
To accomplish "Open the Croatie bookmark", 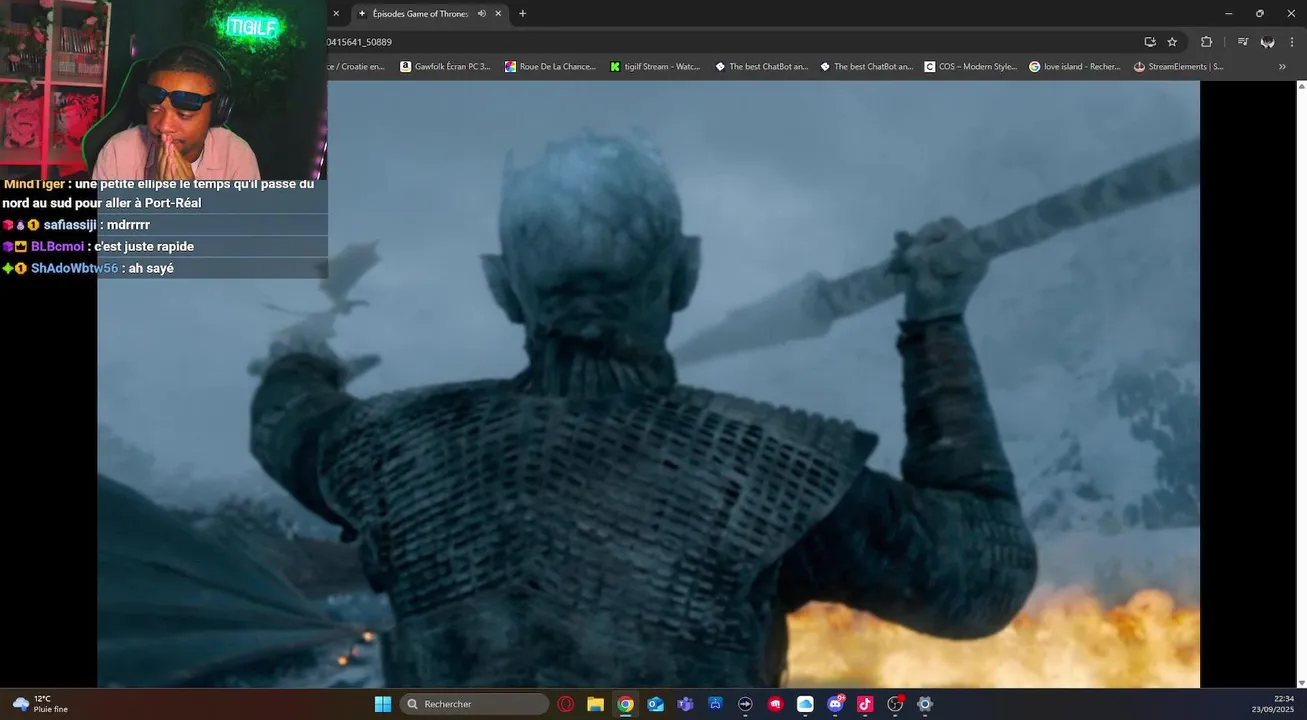I will pos(356,67).
